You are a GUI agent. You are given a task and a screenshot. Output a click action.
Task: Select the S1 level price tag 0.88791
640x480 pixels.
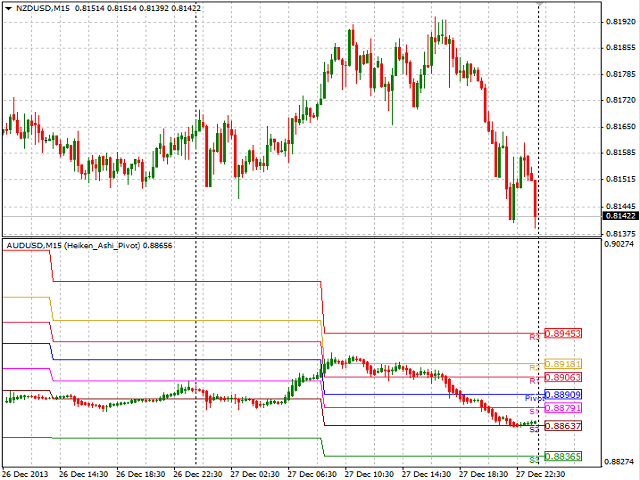pyautogui.click(x=563, y=408)
